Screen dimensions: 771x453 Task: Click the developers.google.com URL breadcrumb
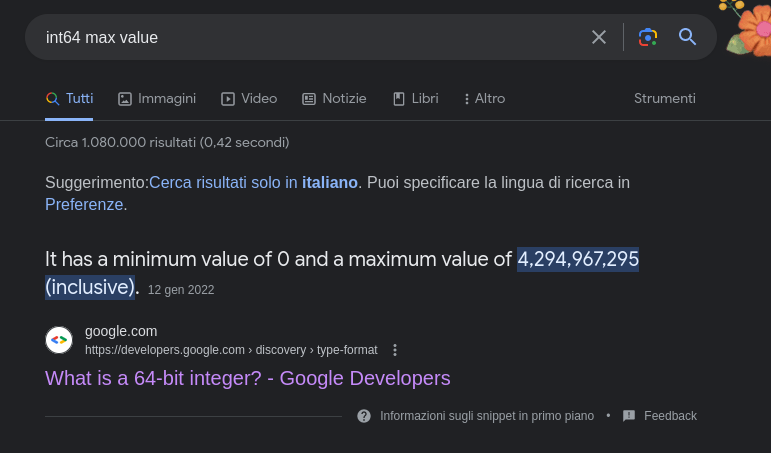(x=231, y=350)
